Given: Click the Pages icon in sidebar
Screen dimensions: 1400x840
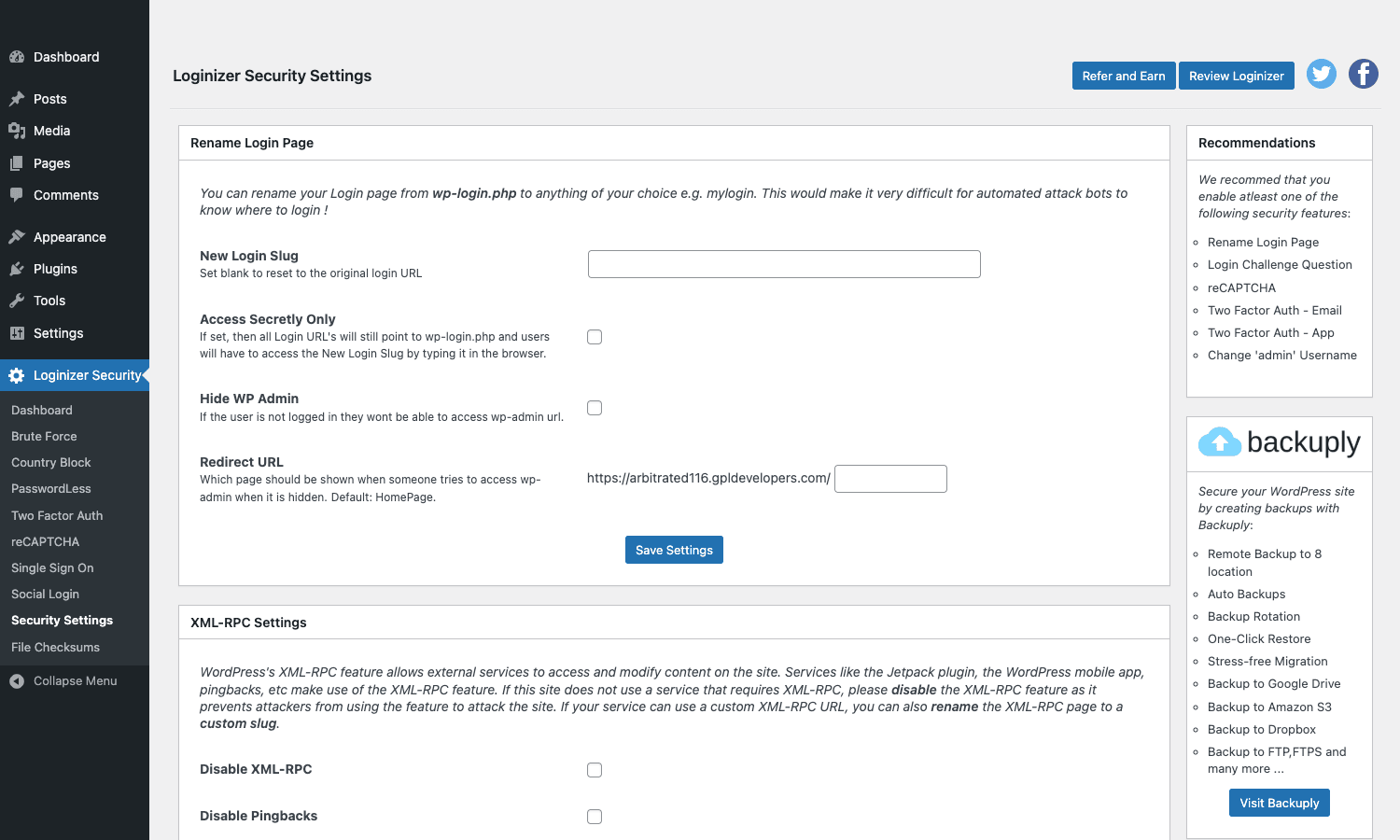Looking at the screenshot, I should [x=17, y=163].
